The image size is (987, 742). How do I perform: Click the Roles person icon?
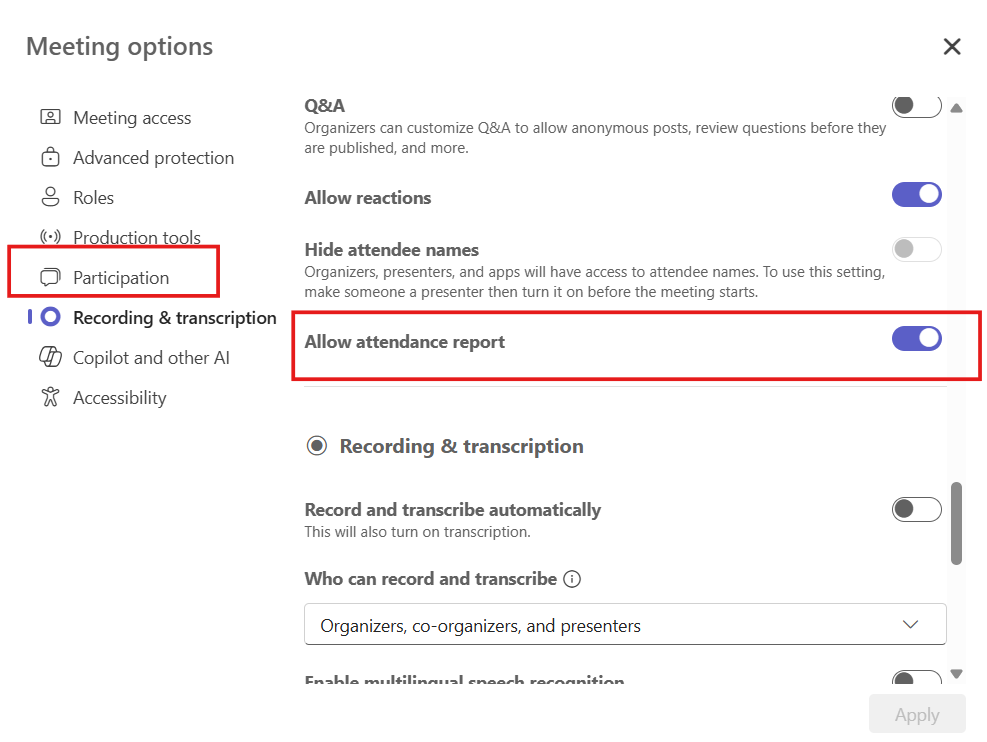tap(50, 197)
